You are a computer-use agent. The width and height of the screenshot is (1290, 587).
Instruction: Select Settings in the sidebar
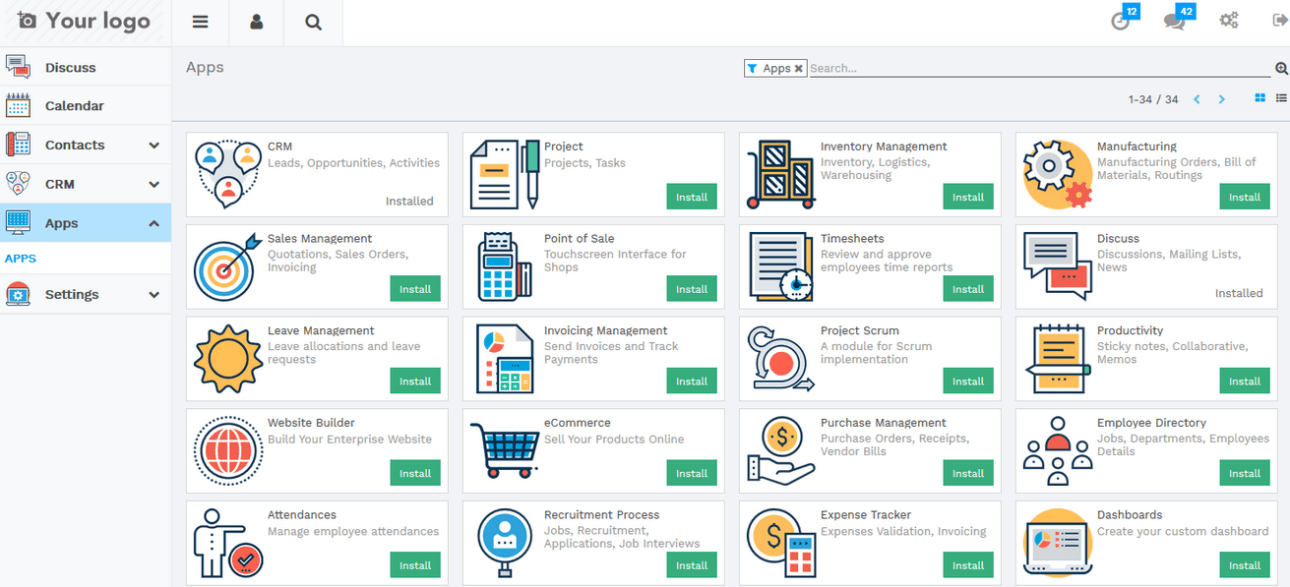click(85, 294)
